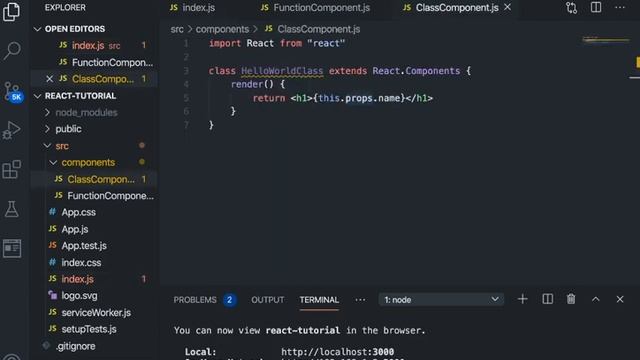Open the Output panel tab

[267, 300]
